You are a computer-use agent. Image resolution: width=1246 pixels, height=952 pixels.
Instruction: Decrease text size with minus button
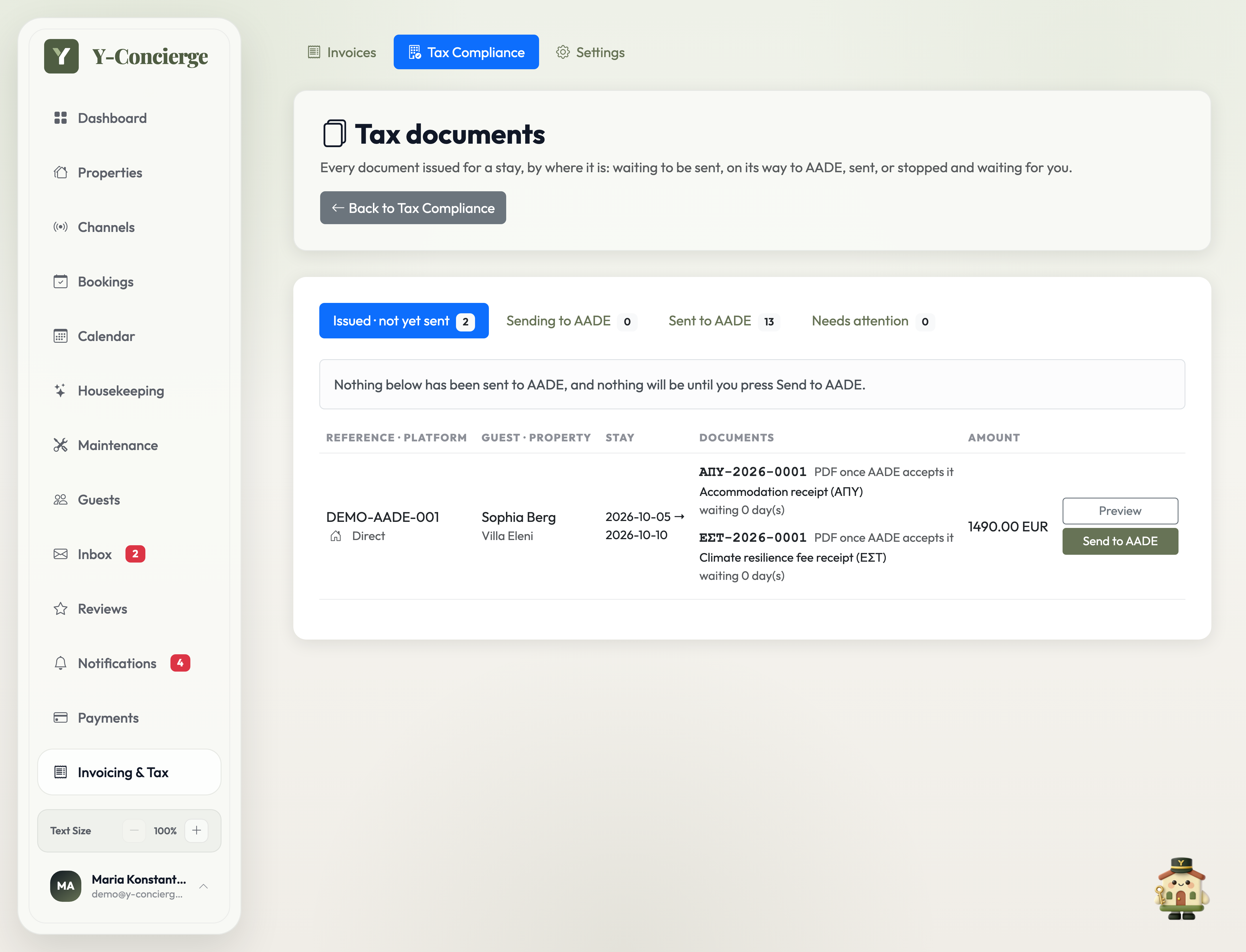(134, 830)
